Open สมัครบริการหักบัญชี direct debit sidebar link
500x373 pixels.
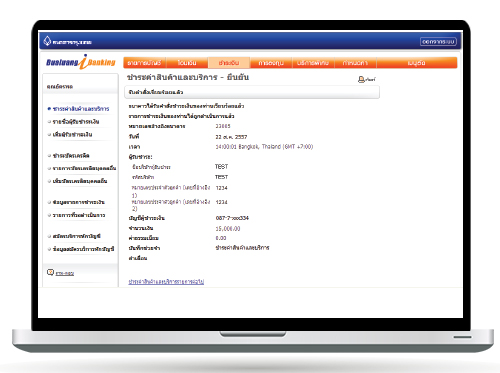[77, 236]
